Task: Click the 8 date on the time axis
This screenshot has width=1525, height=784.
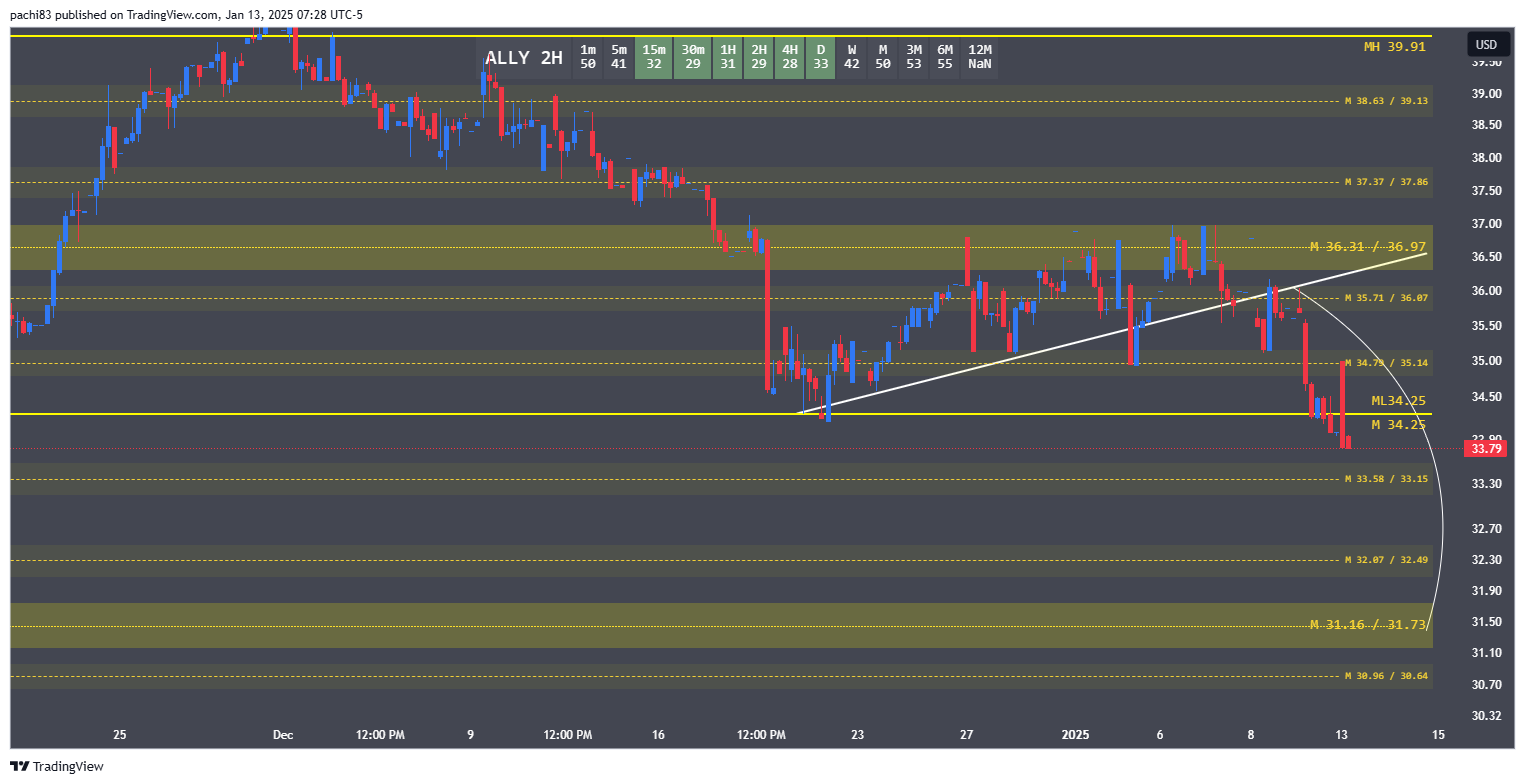Action: tap(1251, 735)
